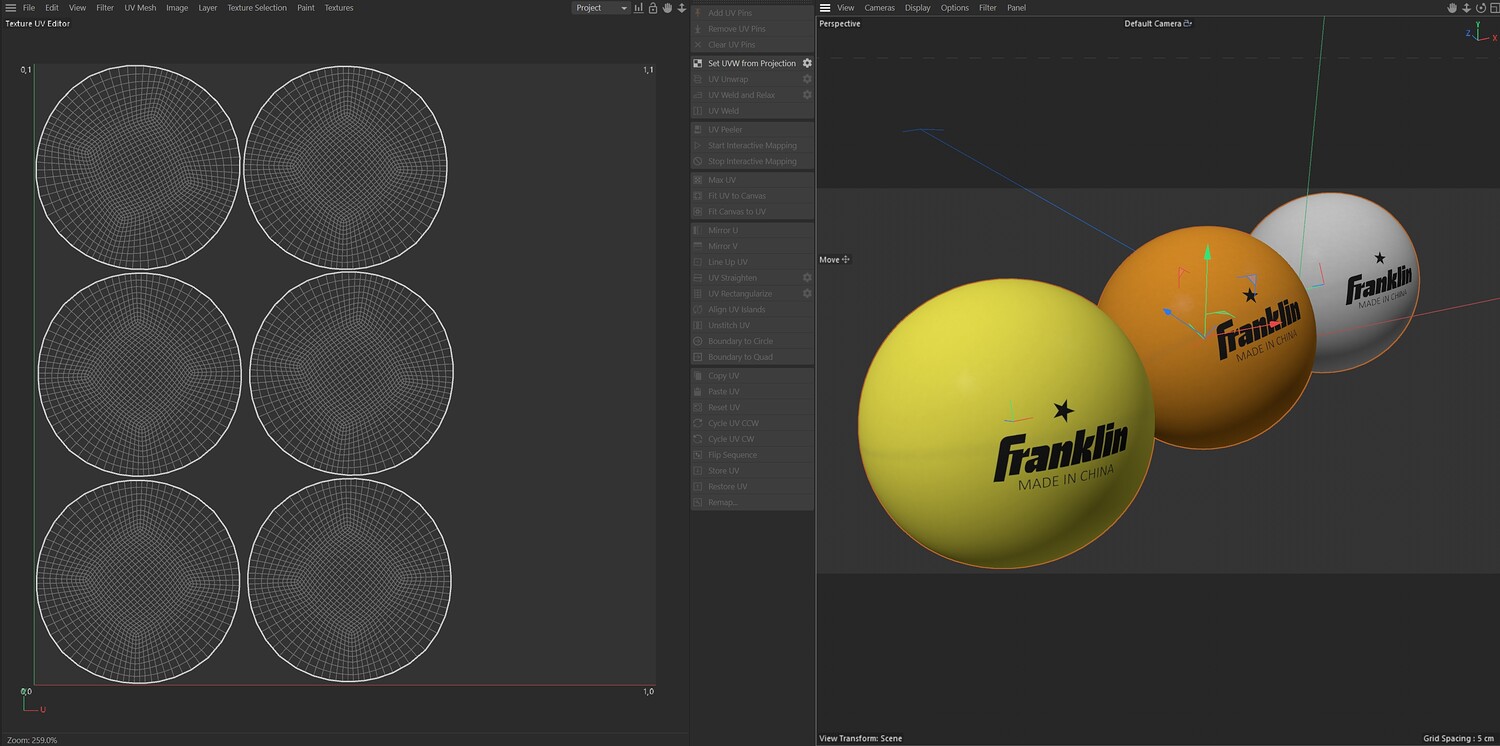Click the Line Up UV icon

pos(698,262)
